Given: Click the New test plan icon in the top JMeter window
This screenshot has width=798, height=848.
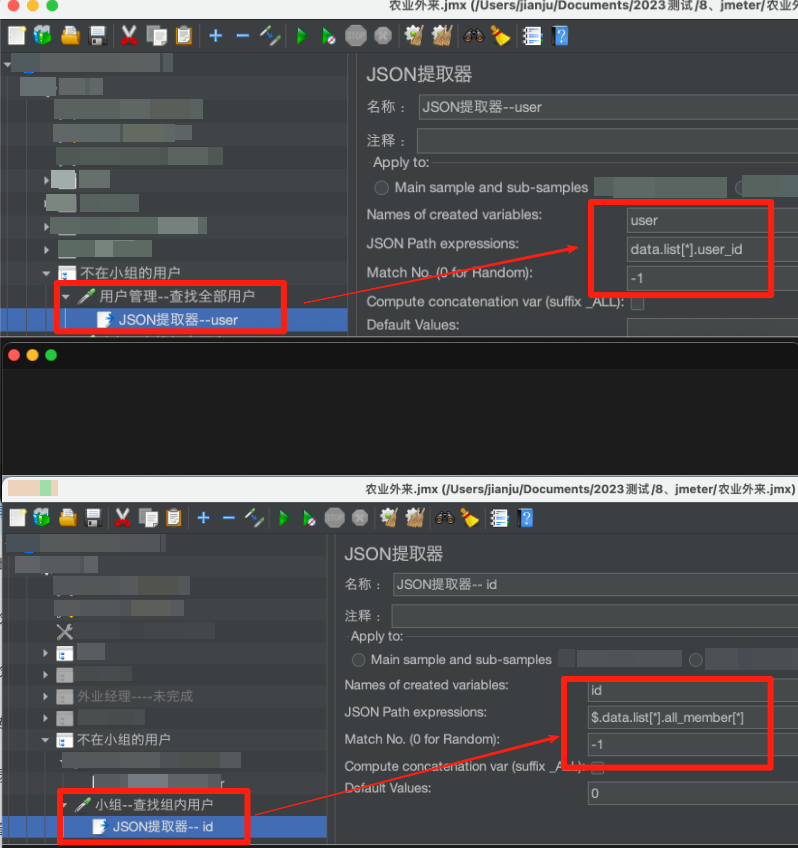Looking at the screenshot, I should click(17, 36).
